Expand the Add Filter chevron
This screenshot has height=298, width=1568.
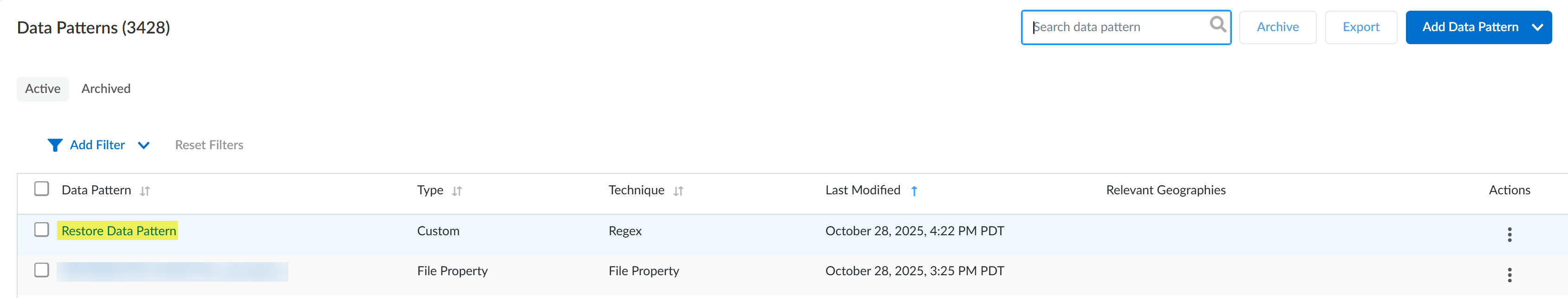click(143, 145)
